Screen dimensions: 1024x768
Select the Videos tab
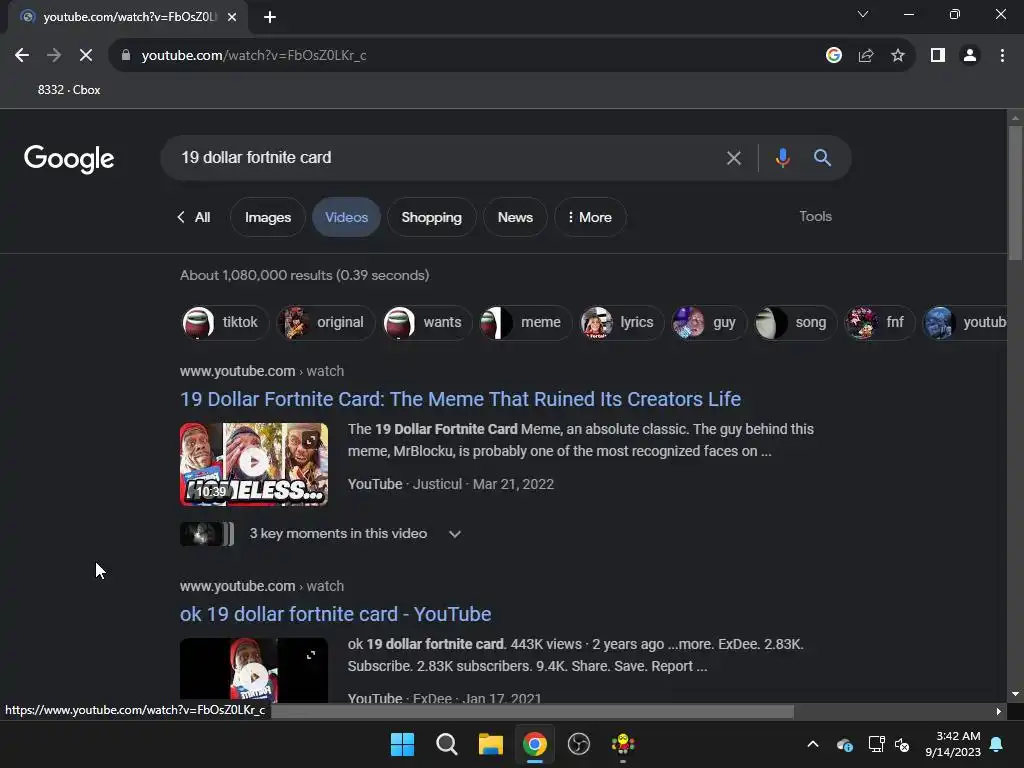(x=346, y=217)
